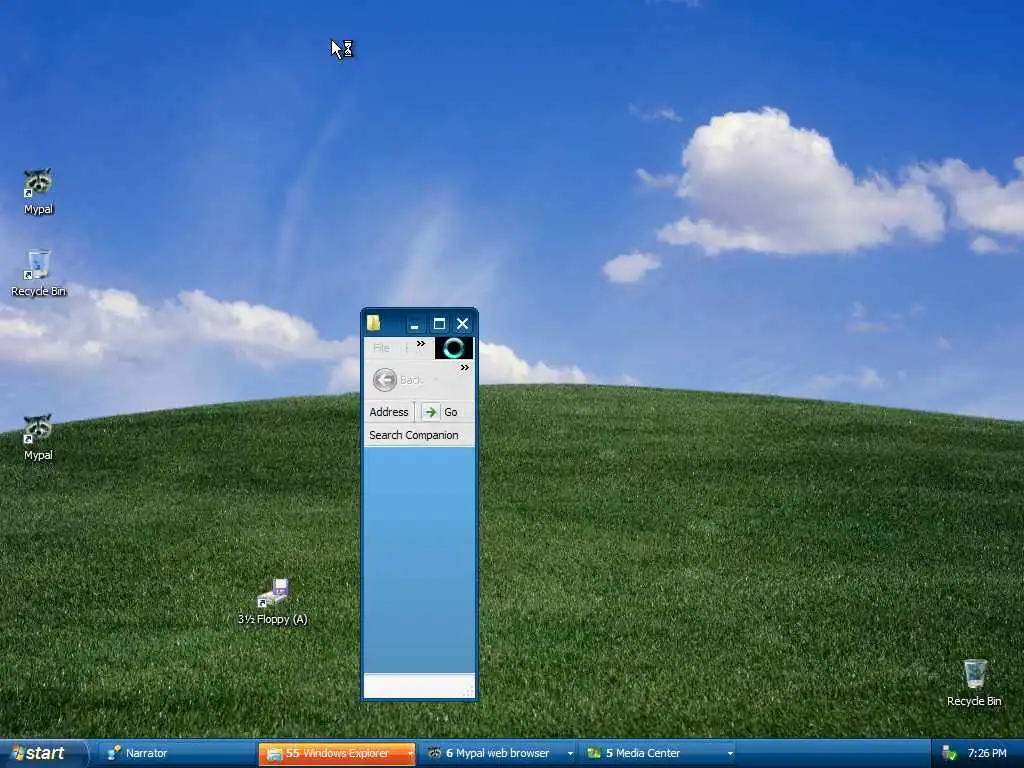Click the folder icon in Explorer title bar
Viewport: 1024px width, 768px height.
(374, 323)
